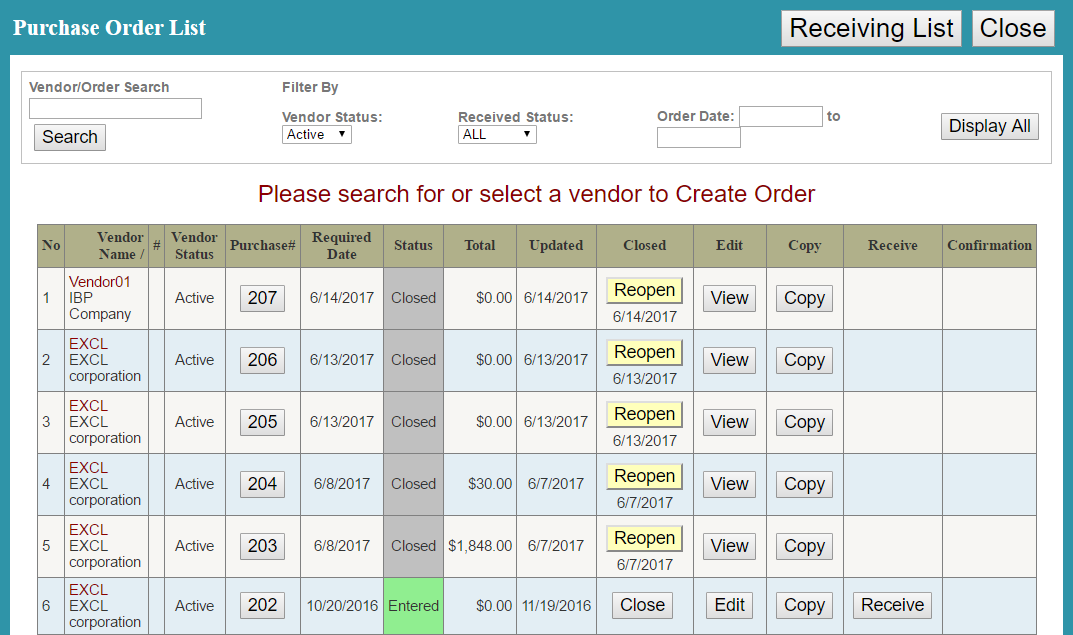Click the EXCL vendor link in row 2
The image size is (1073, 635).
click(x=88, y=344)
